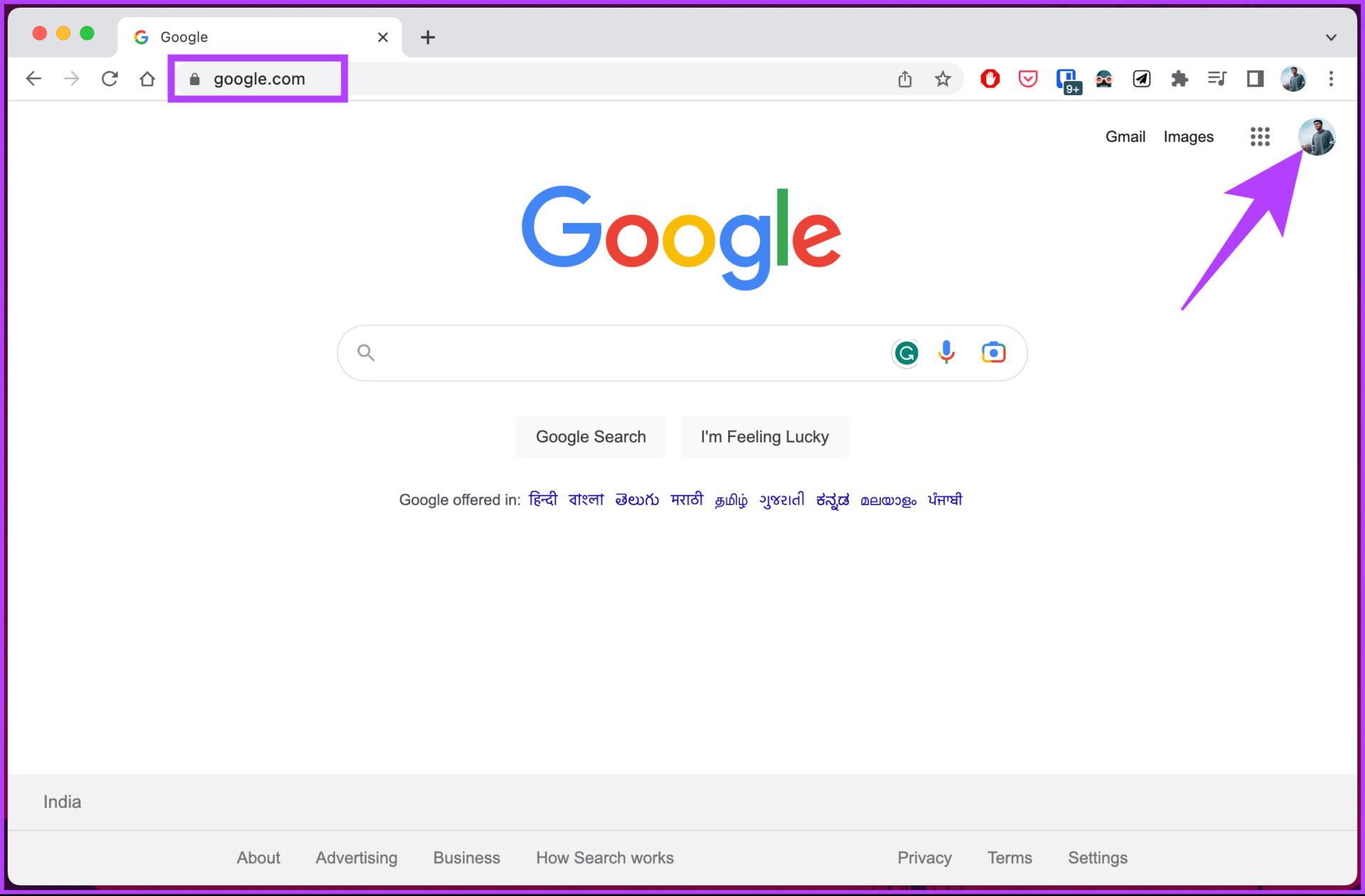The width and height of the screenshot is (1365, 896).
Task: Open the red AdBlock stop-hand extension
Action: 990,78
